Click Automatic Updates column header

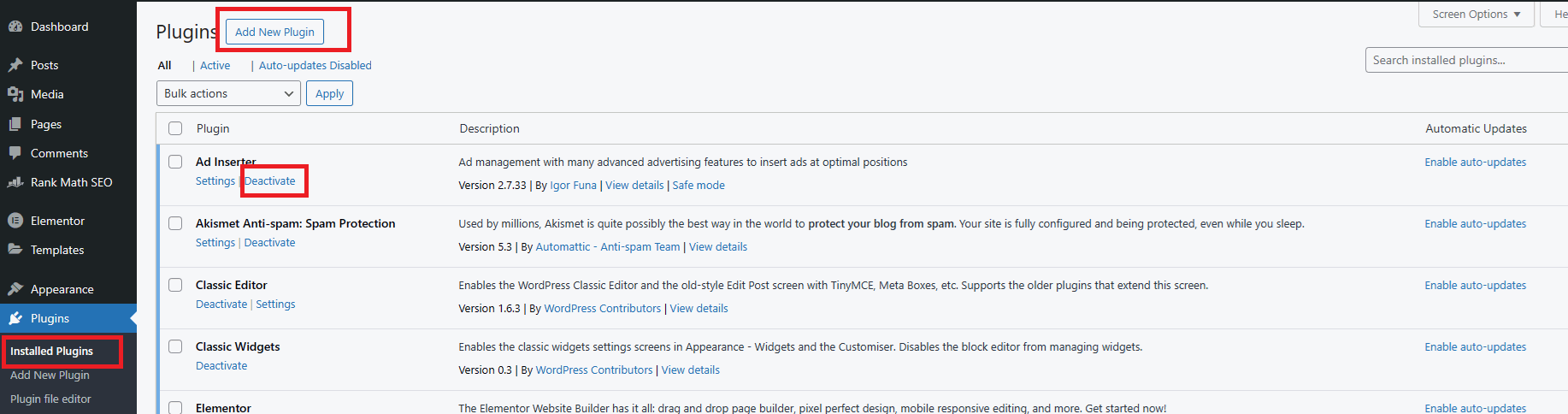[x=1476, y=128]
